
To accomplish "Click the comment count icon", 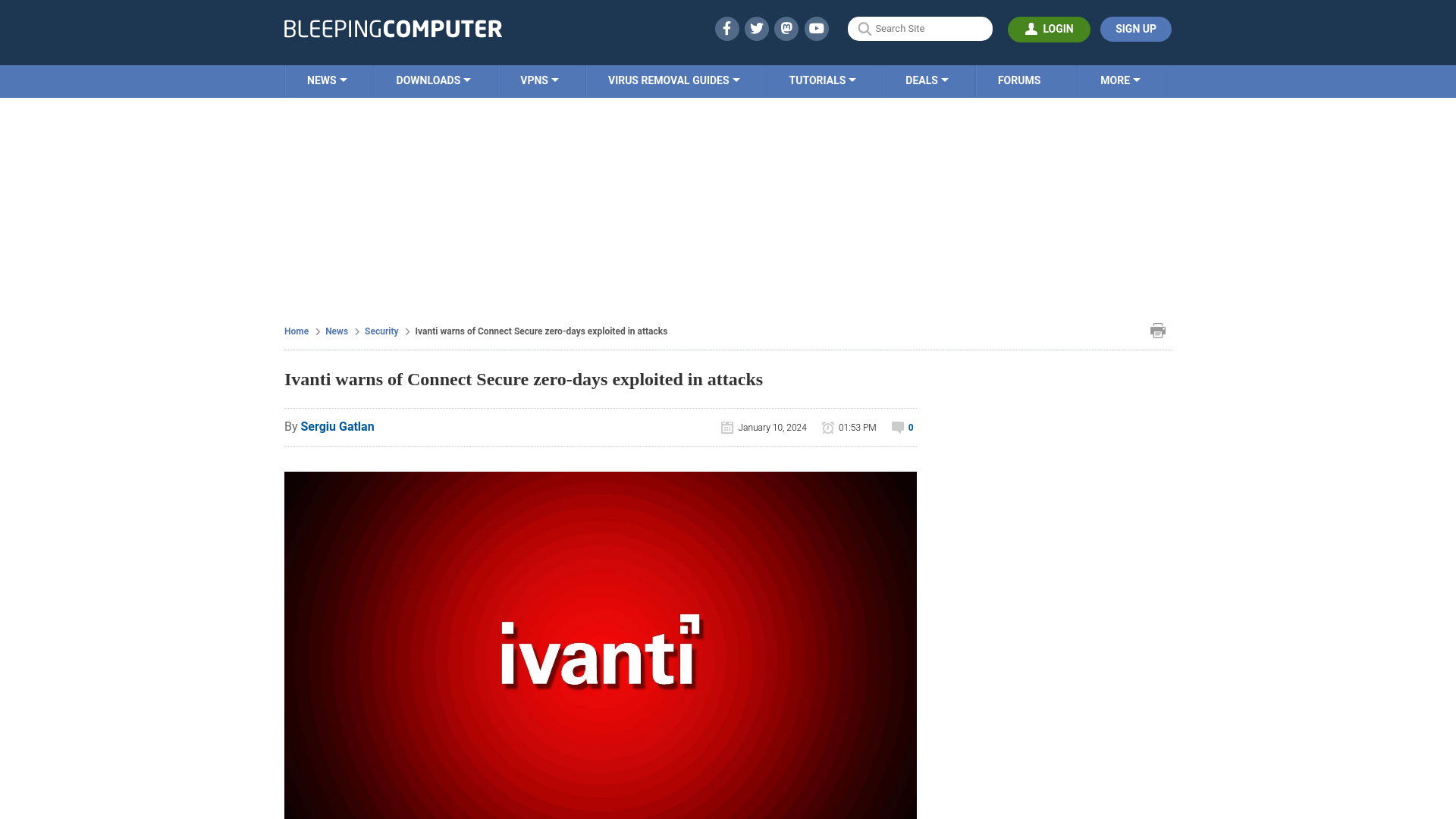I will tap(897, 427).
